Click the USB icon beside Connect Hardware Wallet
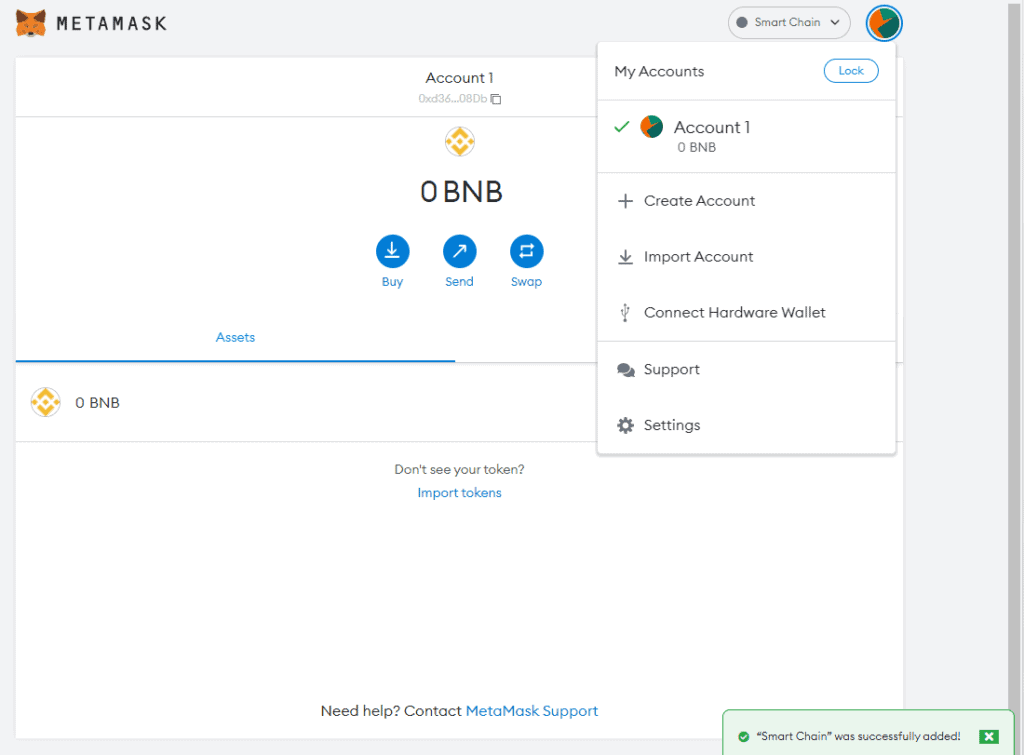Screen dimensions: 1024x755 point(625,313)
